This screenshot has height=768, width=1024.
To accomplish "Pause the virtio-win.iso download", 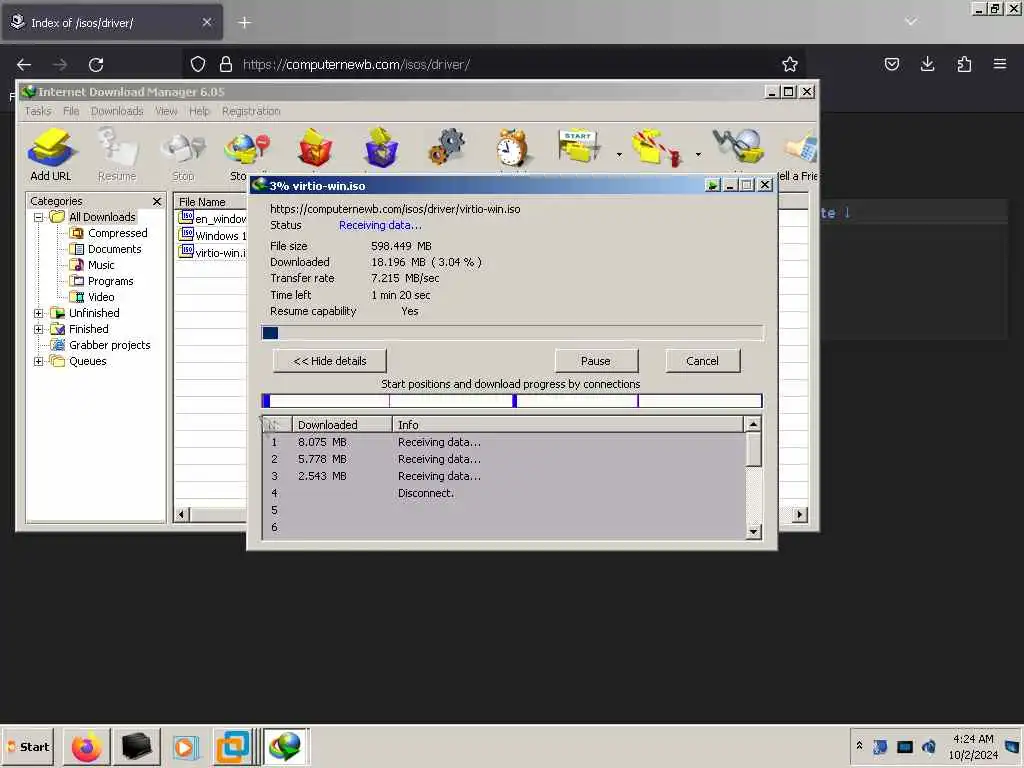I will (596, 361).
